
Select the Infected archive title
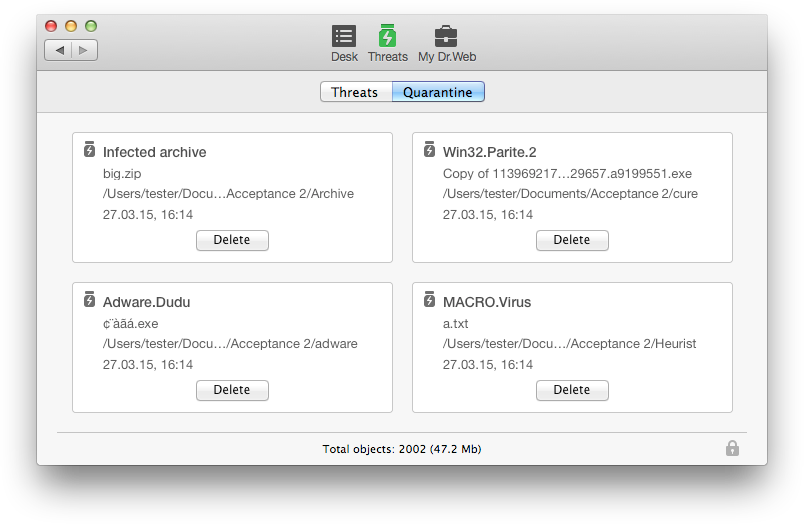(x=154, y=152)
